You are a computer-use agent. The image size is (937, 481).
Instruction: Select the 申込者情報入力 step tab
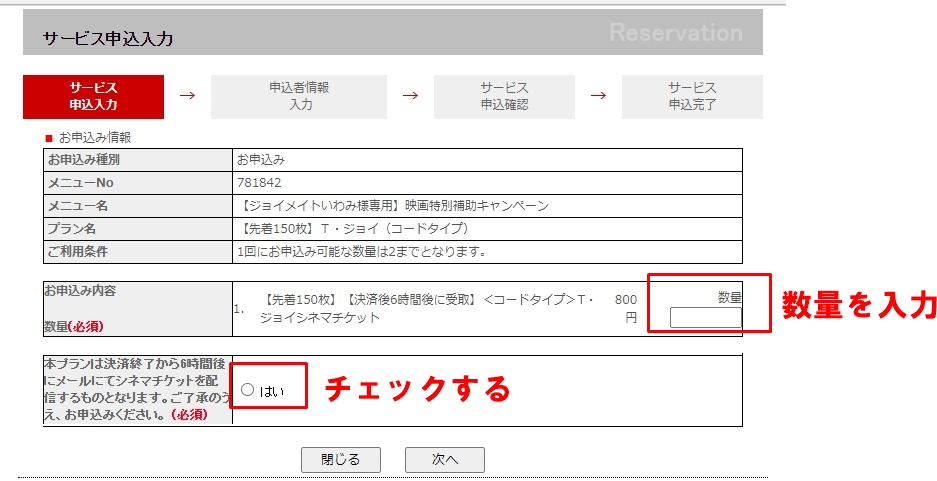[299, 96]
